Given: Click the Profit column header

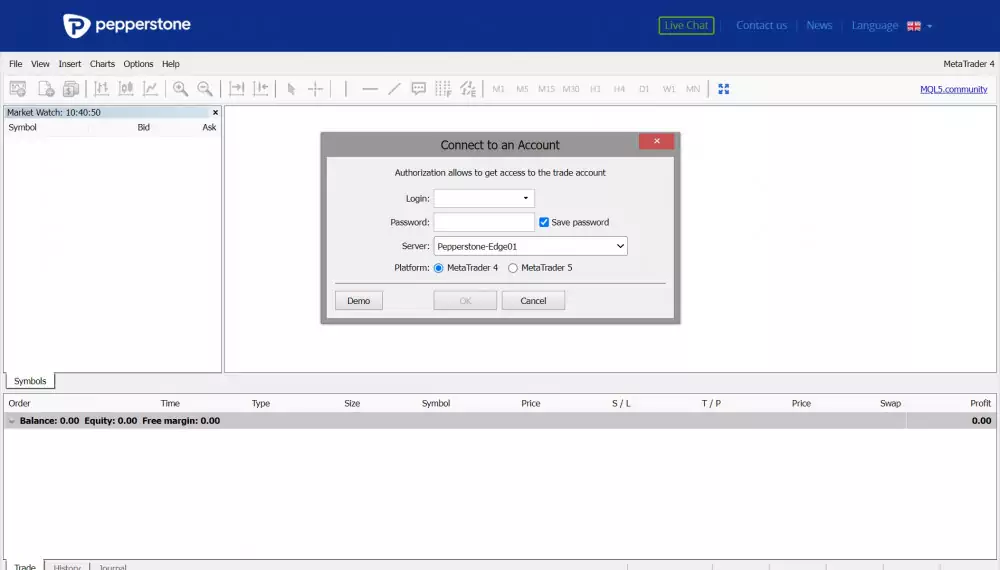Looking at the screenshot, I should click(x=980, y=403).
